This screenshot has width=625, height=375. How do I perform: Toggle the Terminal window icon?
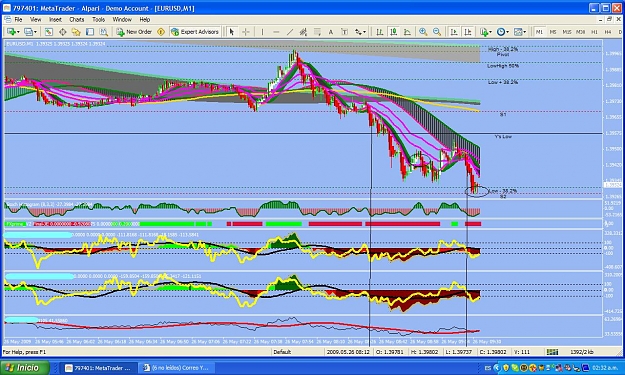tap(90, 32)
